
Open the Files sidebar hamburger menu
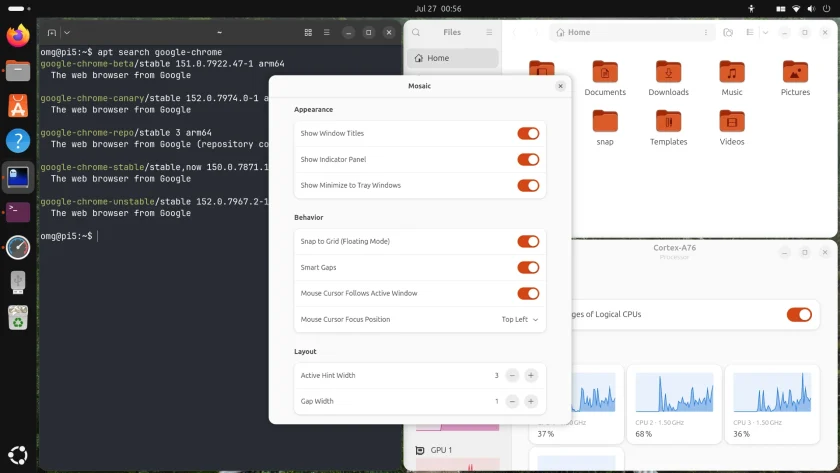pyautogui.click(x=489, y=32)
